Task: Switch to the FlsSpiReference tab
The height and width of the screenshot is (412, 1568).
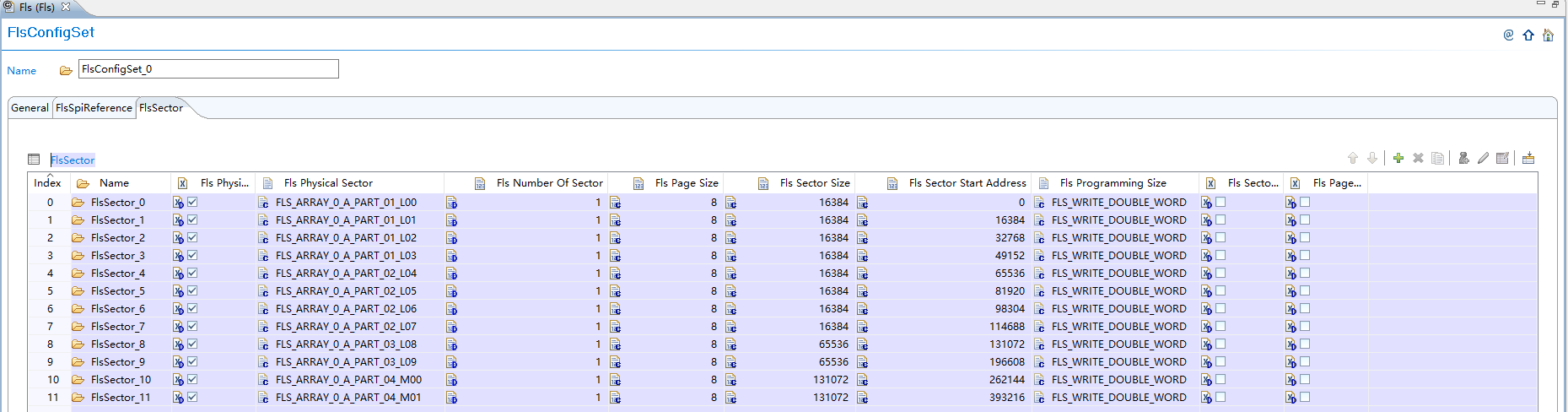Action: 94,108
